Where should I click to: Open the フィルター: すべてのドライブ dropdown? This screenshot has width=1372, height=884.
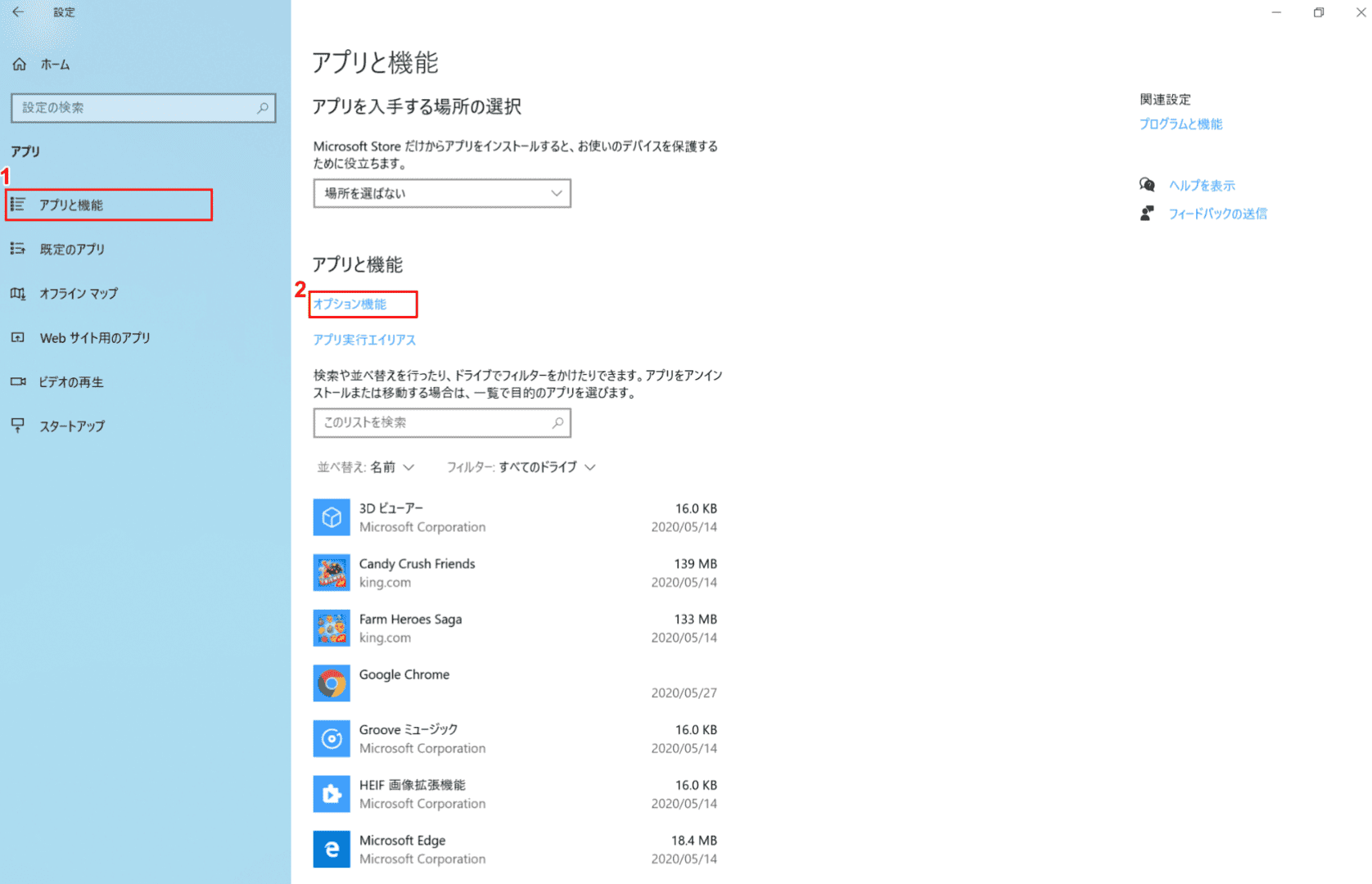(521, 467)
